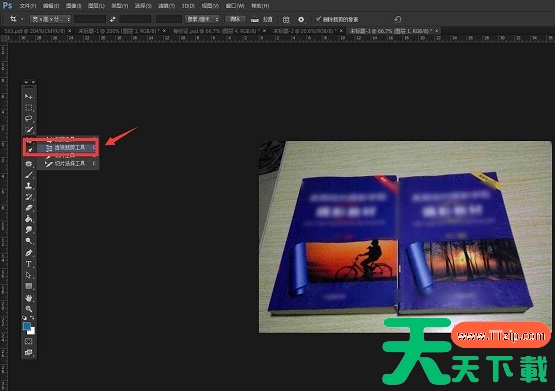Open the blue foreground color swatch

pos(27,326)
